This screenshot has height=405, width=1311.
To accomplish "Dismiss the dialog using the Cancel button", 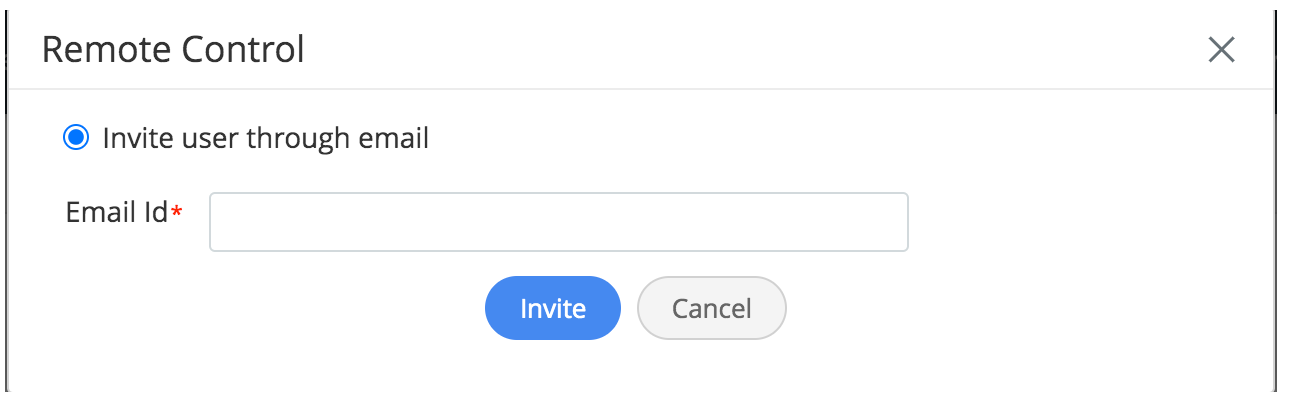I will coord(711,308).
